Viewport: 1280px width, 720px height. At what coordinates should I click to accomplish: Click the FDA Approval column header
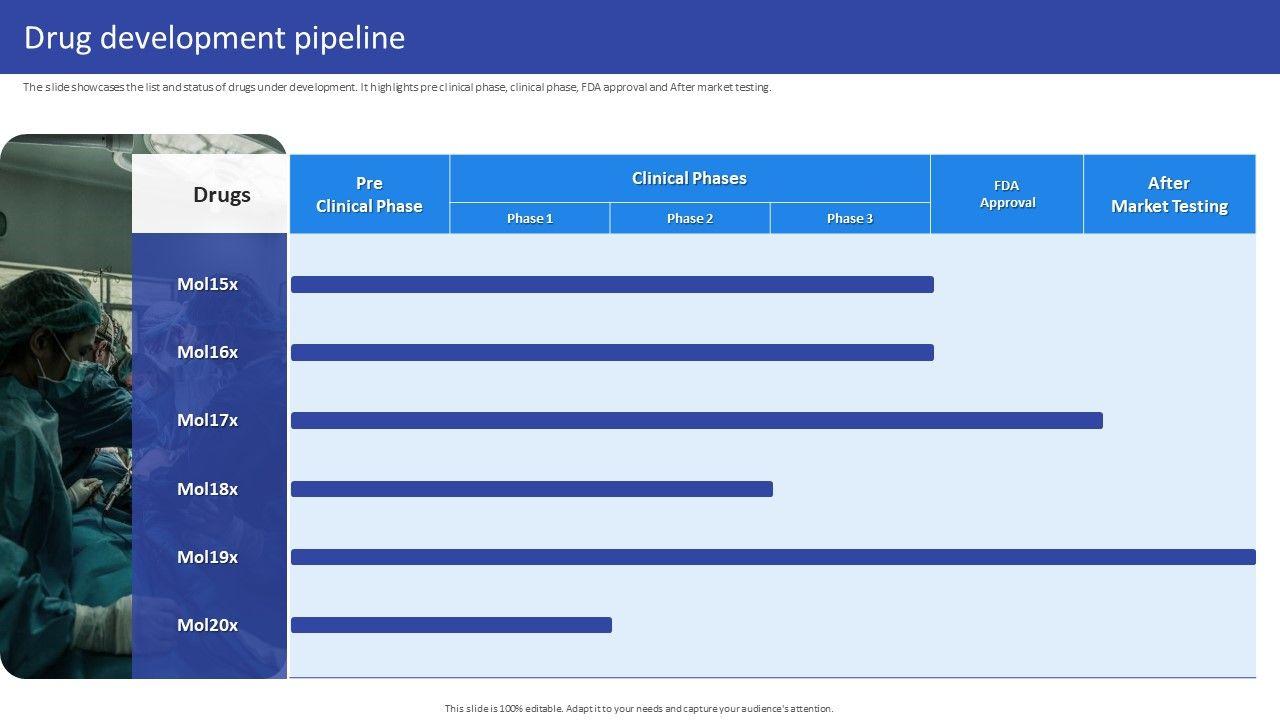(x=1007, y=194)
